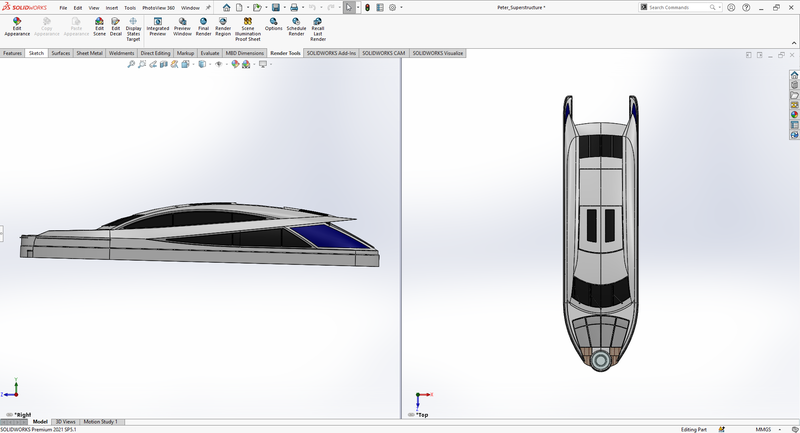
Task: Click the Edit Appearance color wheel in view toolbar
Action: (235, 64)
